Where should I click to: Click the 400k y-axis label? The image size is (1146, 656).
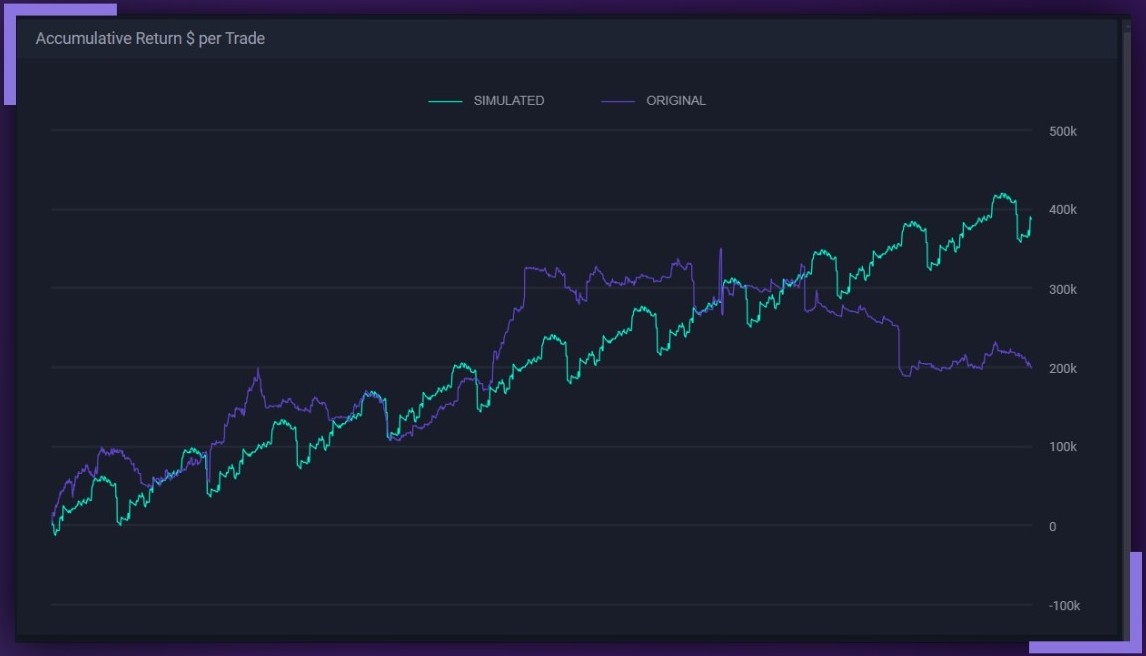[x=1062, y=210]
